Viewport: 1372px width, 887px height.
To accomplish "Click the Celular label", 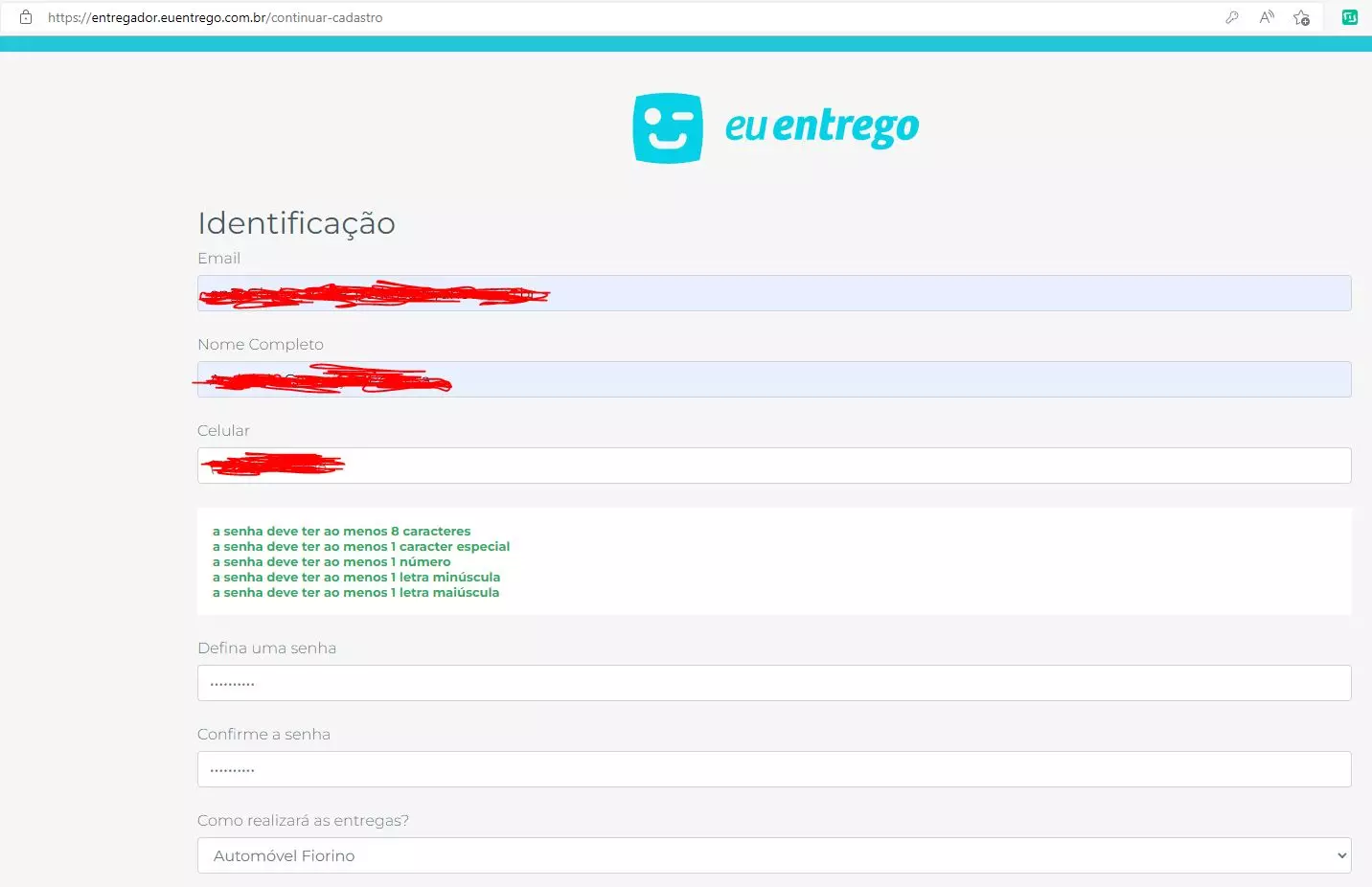I will (x=223, y=430).
